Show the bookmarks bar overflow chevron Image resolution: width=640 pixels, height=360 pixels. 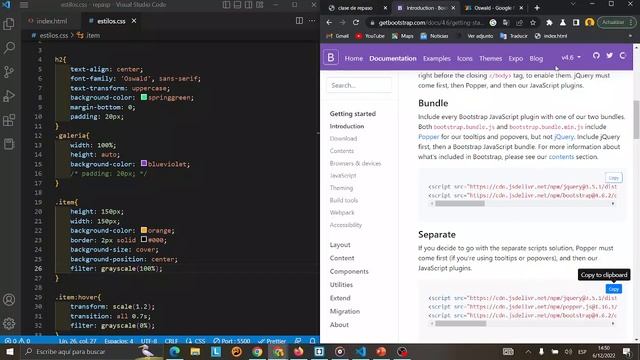(630, 36)
